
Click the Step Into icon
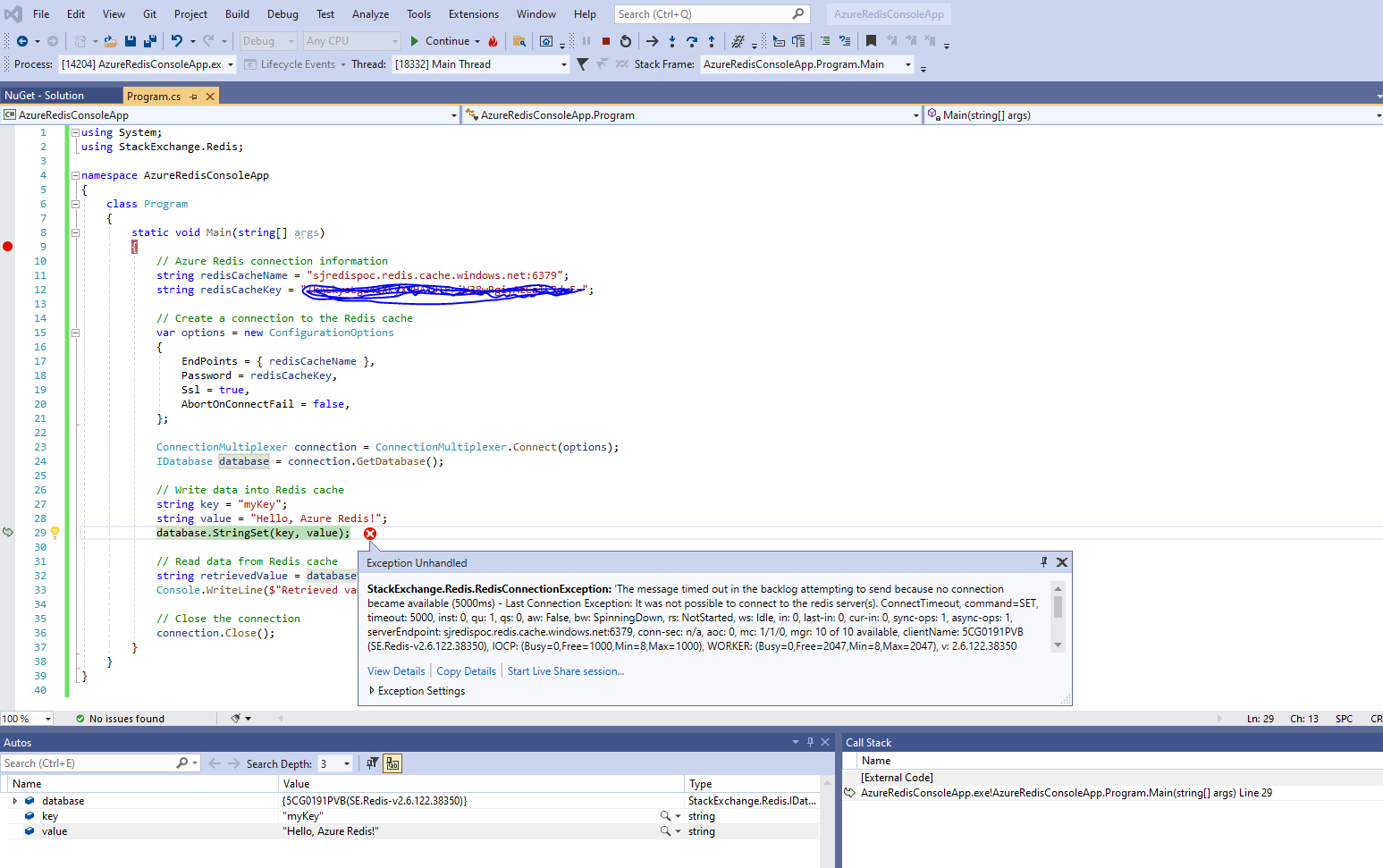coord(672,41)
